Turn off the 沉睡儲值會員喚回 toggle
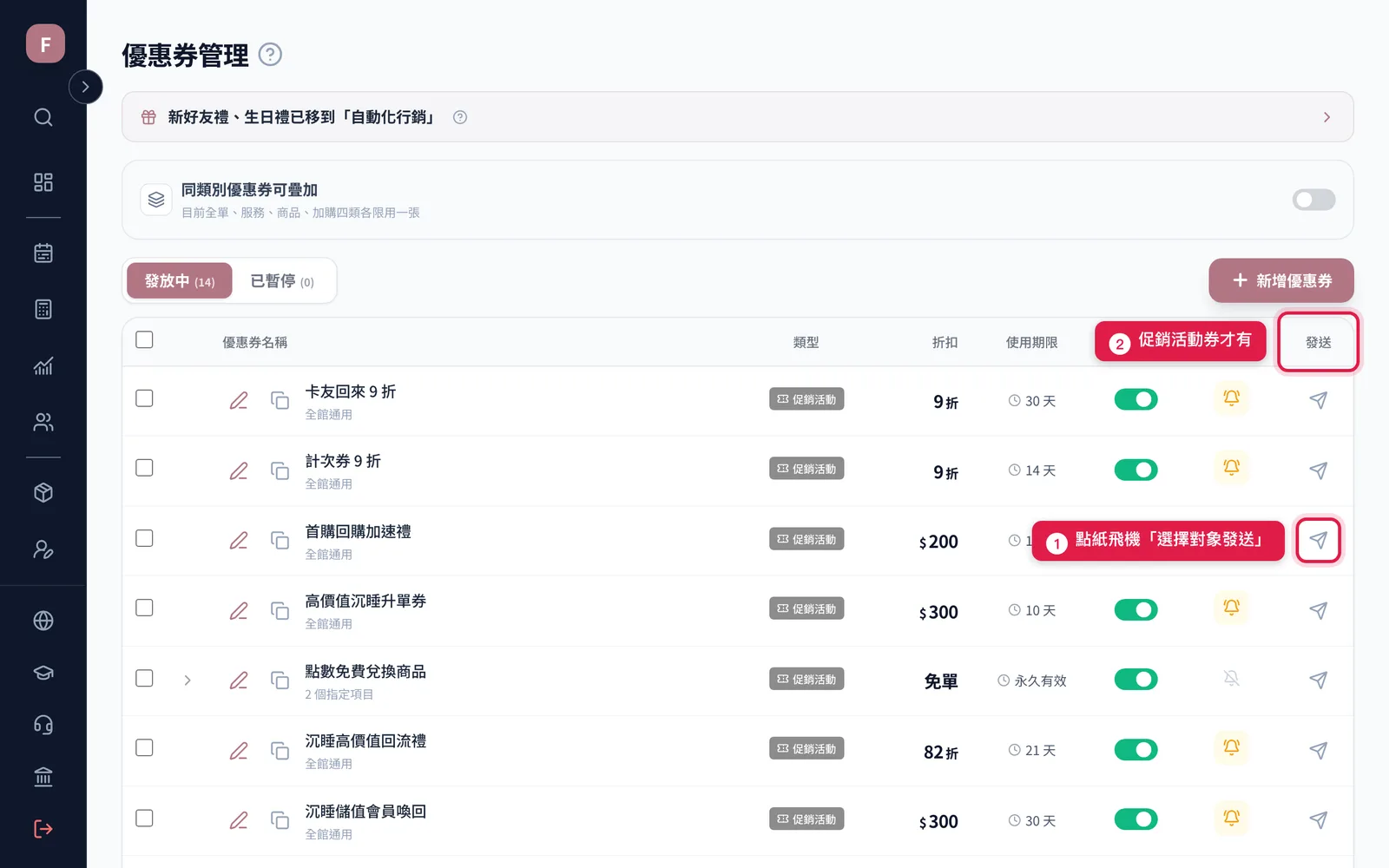Viewport: 1389px width, 868px height. 1136,819
